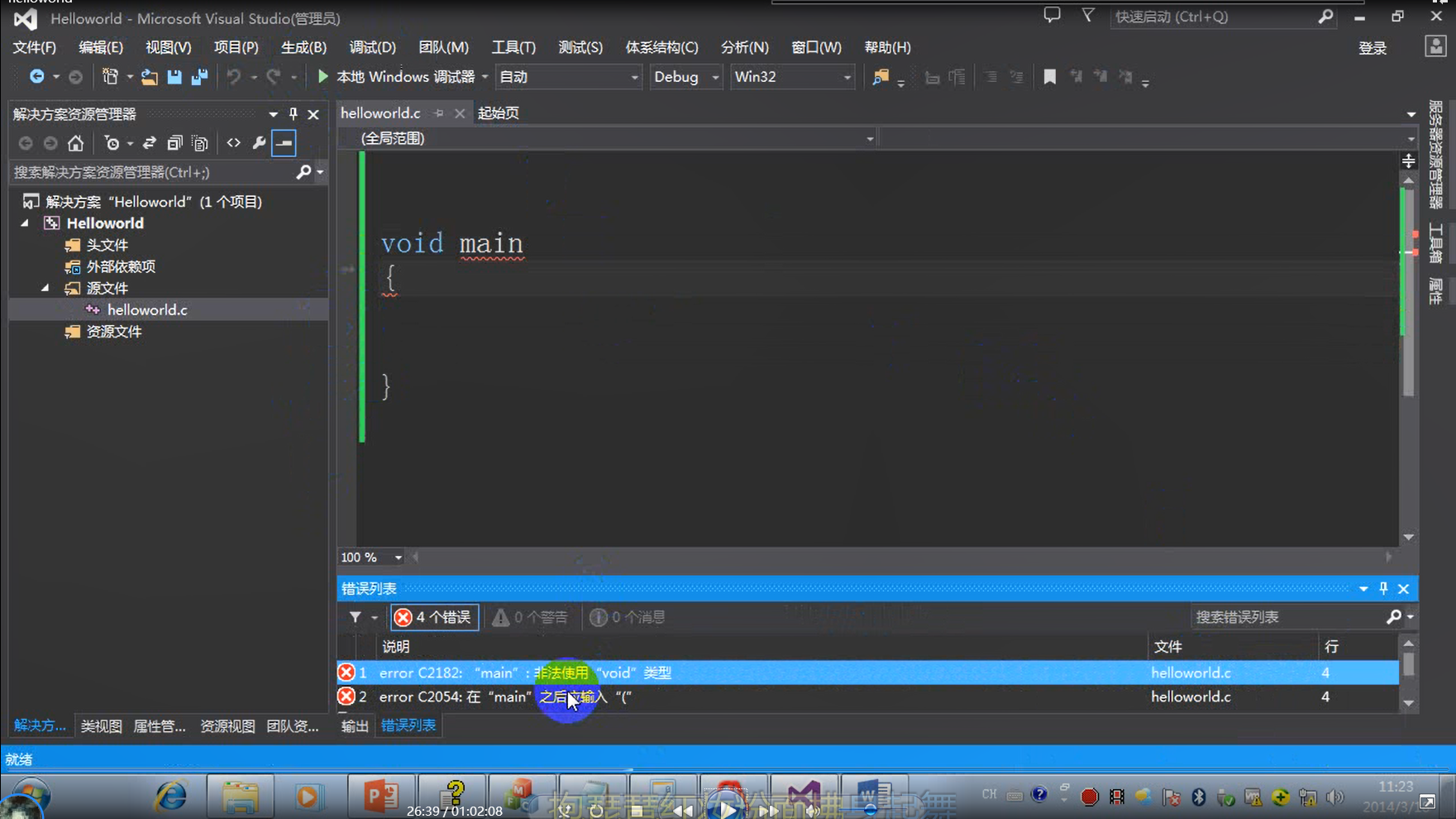Pin the error list panel
The image size is (1456, 819).
tap(1383, 588)
